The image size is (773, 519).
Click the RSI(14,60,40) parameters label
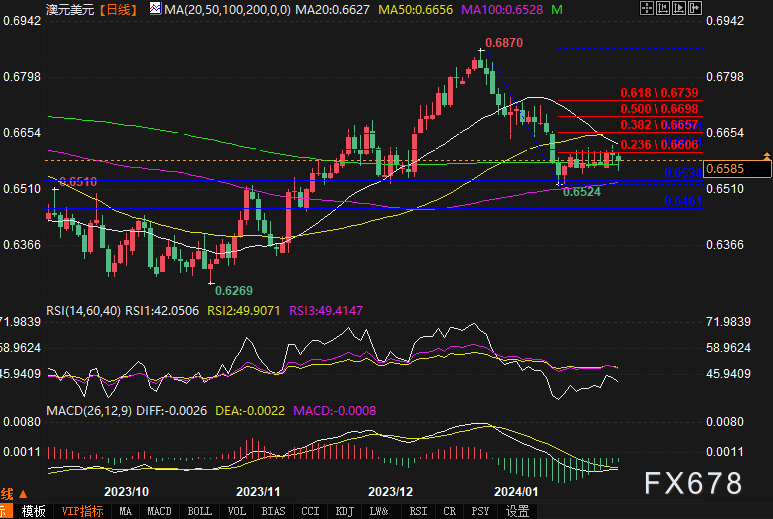(x=89, y=311)
